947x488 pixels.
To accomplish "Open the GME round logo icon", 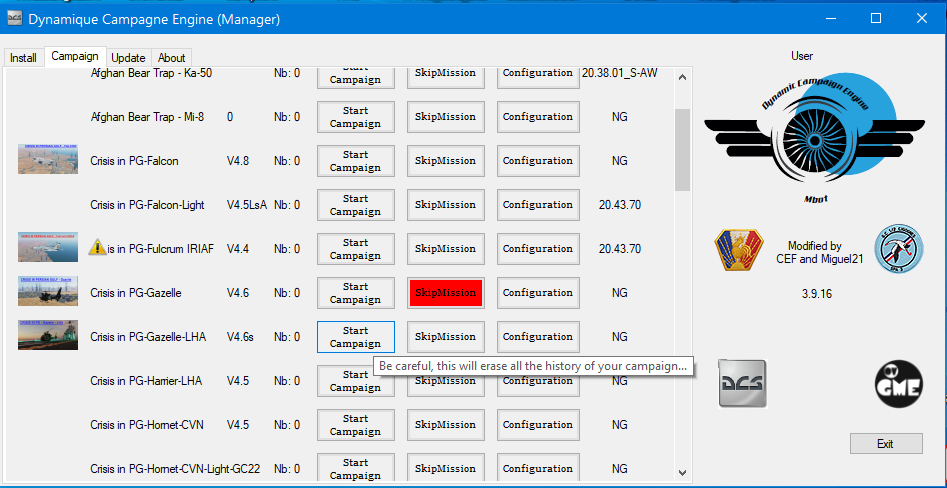I will [x=899, y=383].
